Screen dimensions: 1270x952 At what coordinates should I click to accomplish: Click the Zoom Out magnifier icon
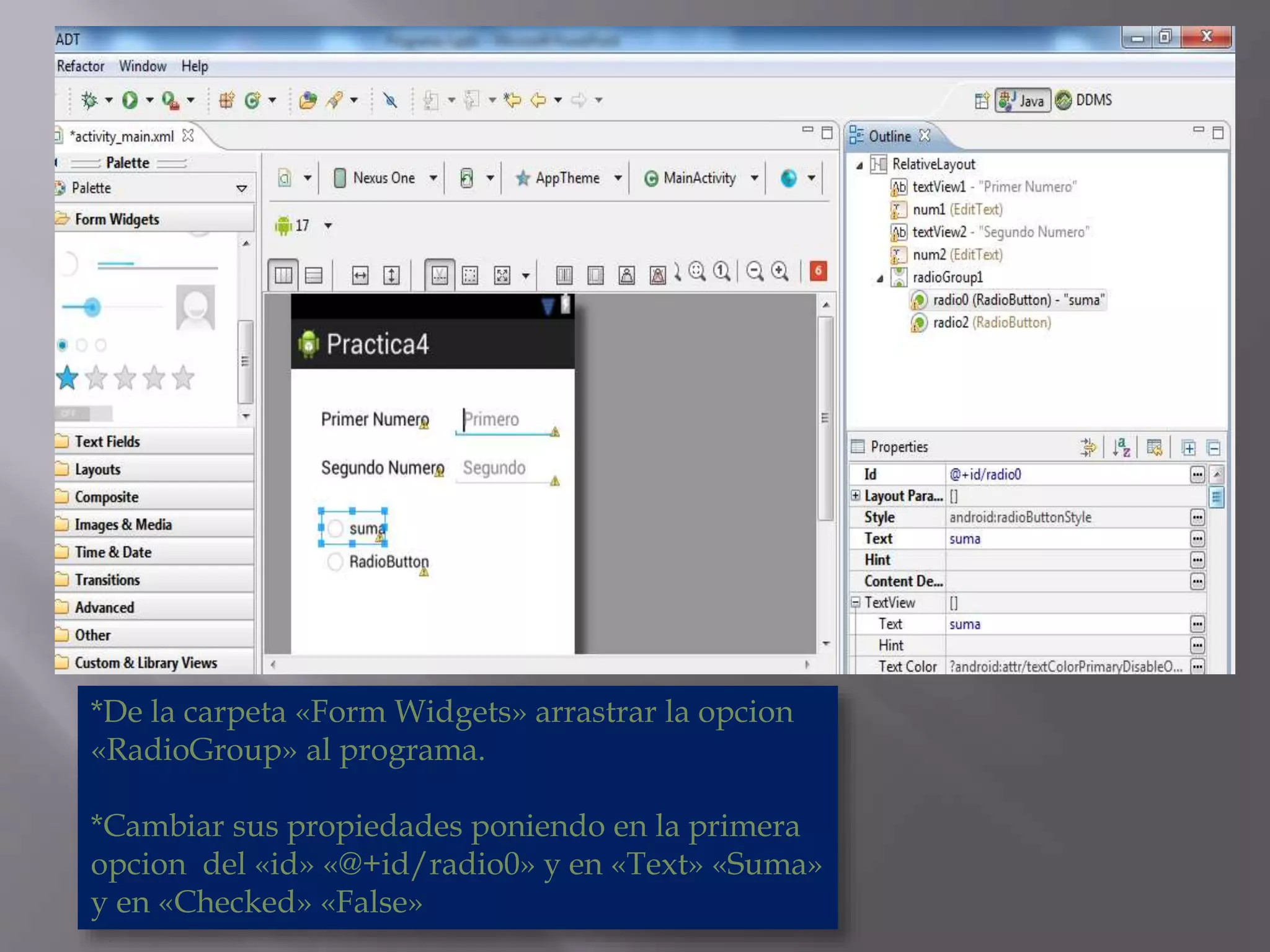click(754, 271)
